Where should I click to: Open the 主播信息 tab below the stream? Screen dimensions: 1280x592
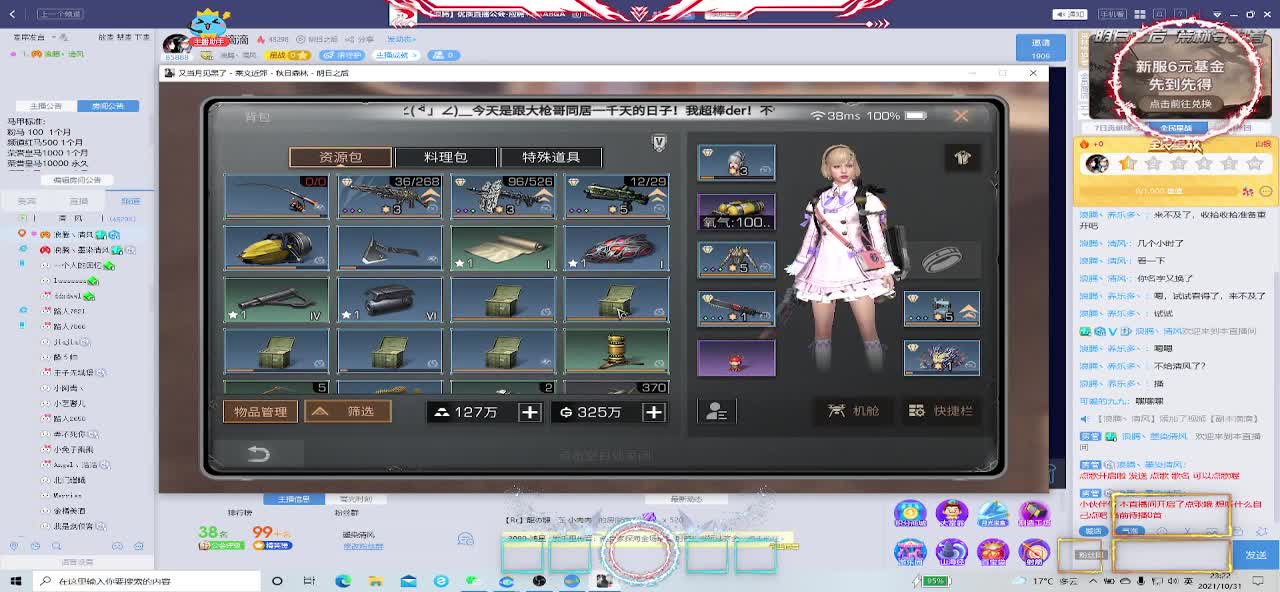coord(293,499)
